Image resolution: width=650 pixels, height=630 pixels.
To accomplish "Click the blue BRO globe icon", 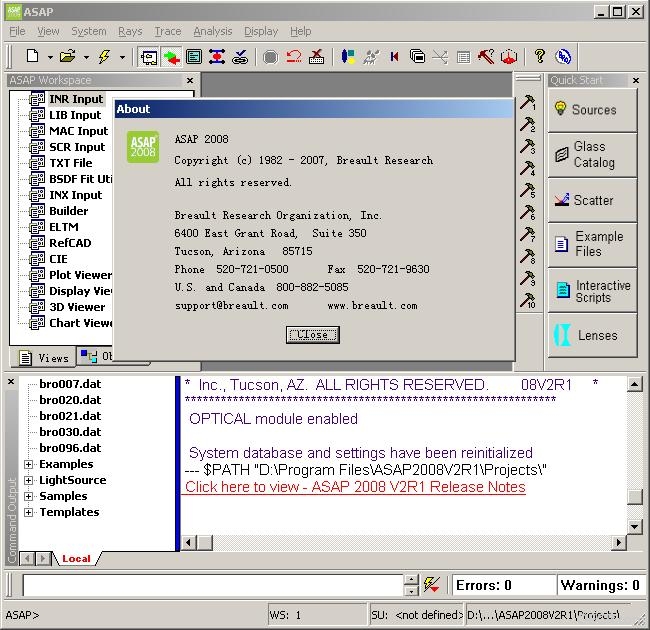I will (563, 56).
